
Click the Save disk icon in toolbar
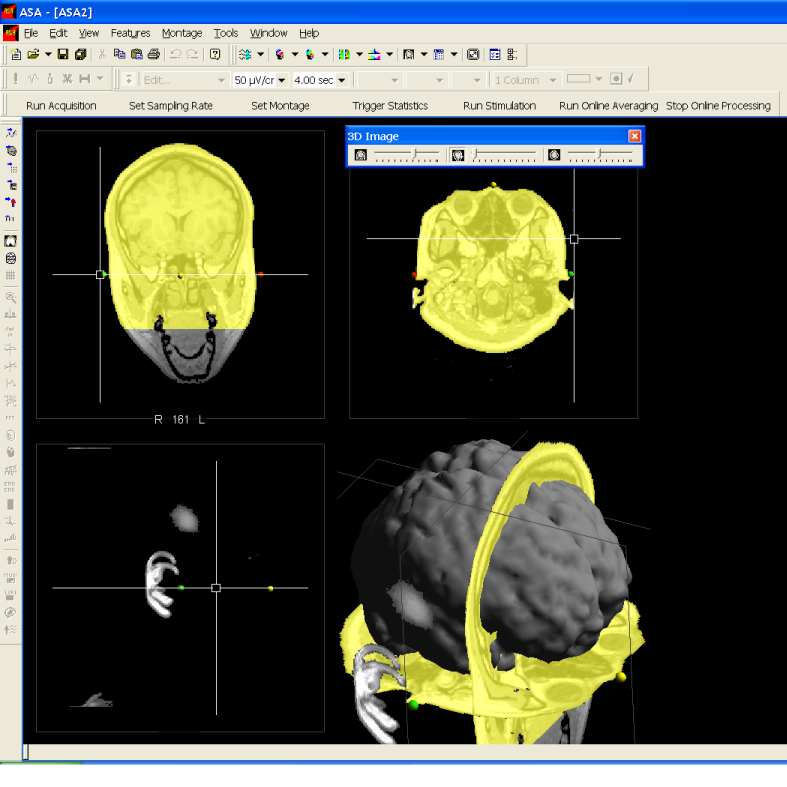pyautogui.click(x=63, y=54)
